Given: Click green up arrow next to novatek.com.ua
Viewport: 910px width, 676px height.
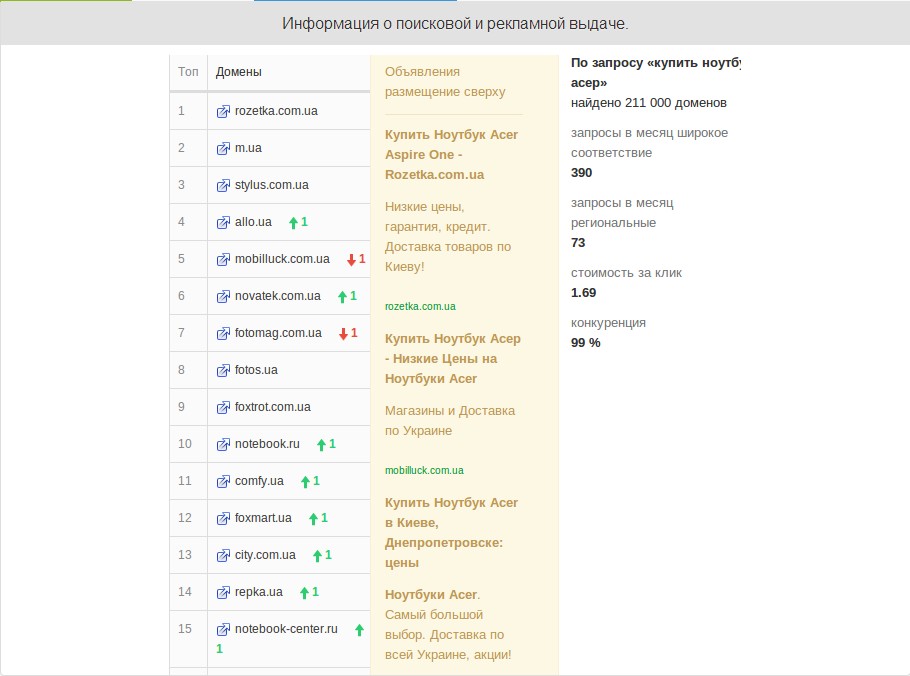Looking at the screenshot, I should click(x=341, y=297).
